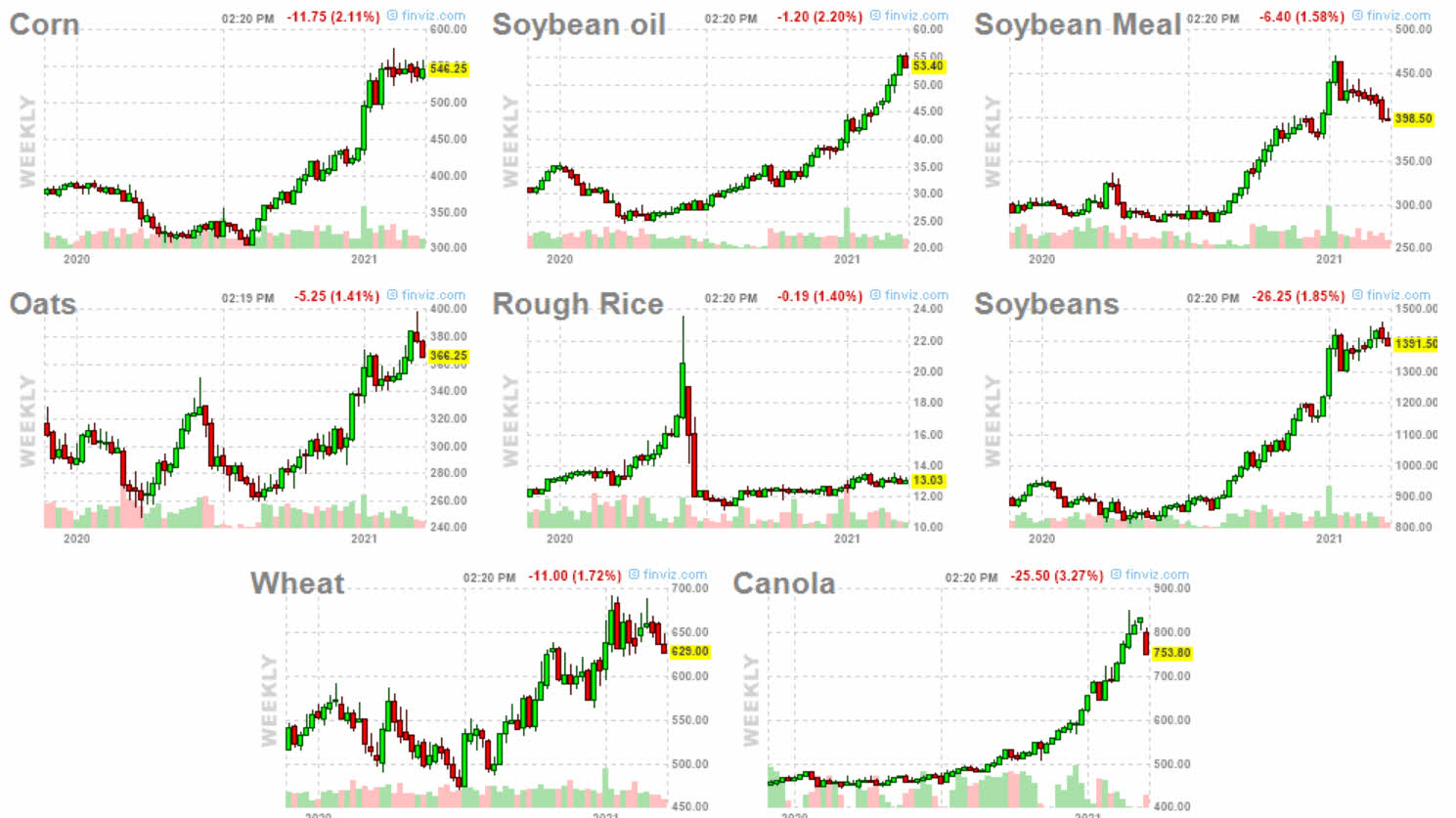
Task: Click the Soybean Meal chart title
Action: click(x=1077, y=25)
